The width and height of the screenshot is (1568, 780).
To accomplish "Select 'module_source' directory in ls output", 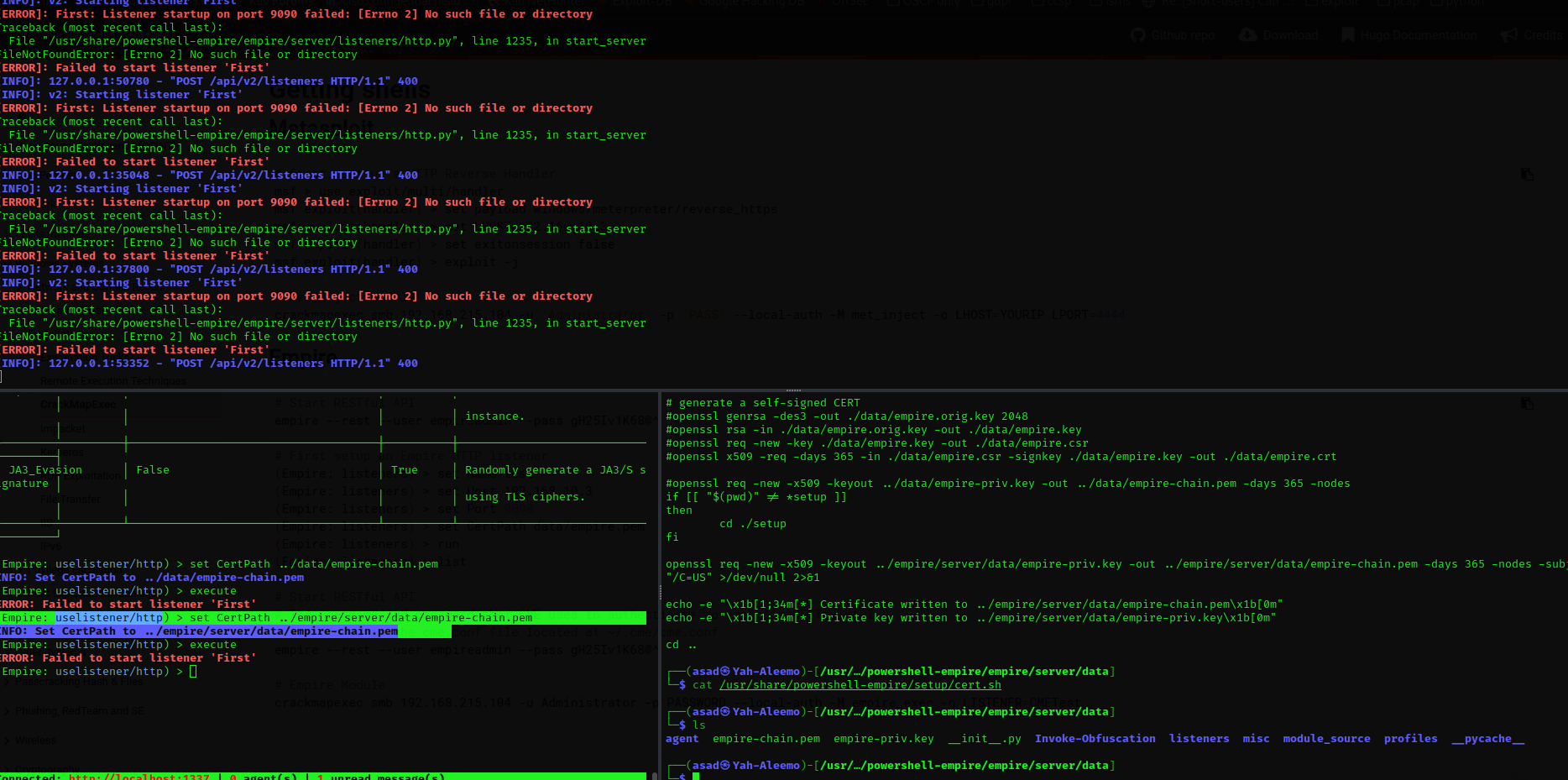I will pyautogui.click(x=1327, y=739).
